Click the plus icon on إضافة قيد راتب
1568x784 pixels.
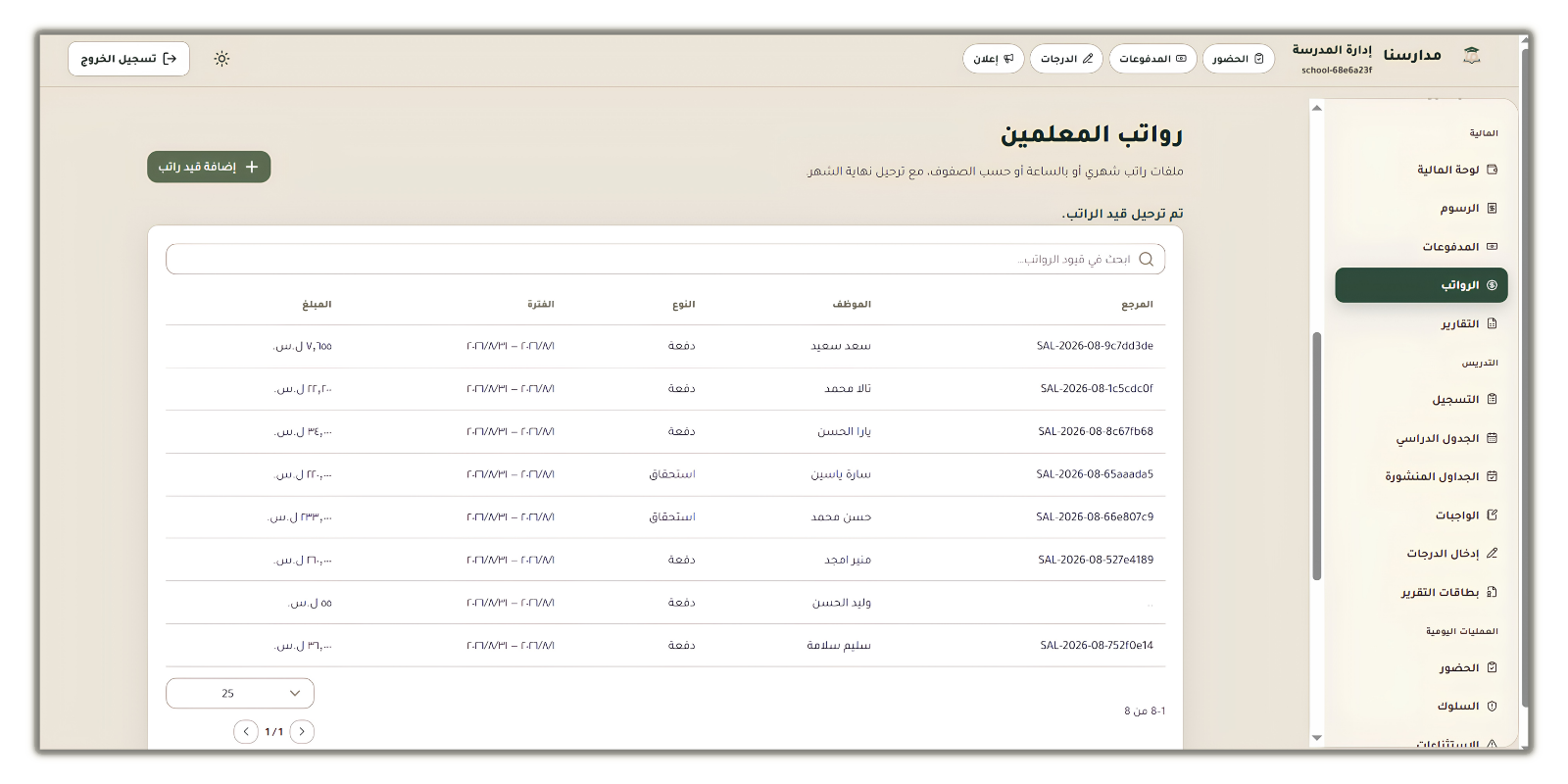click(252, 167)
